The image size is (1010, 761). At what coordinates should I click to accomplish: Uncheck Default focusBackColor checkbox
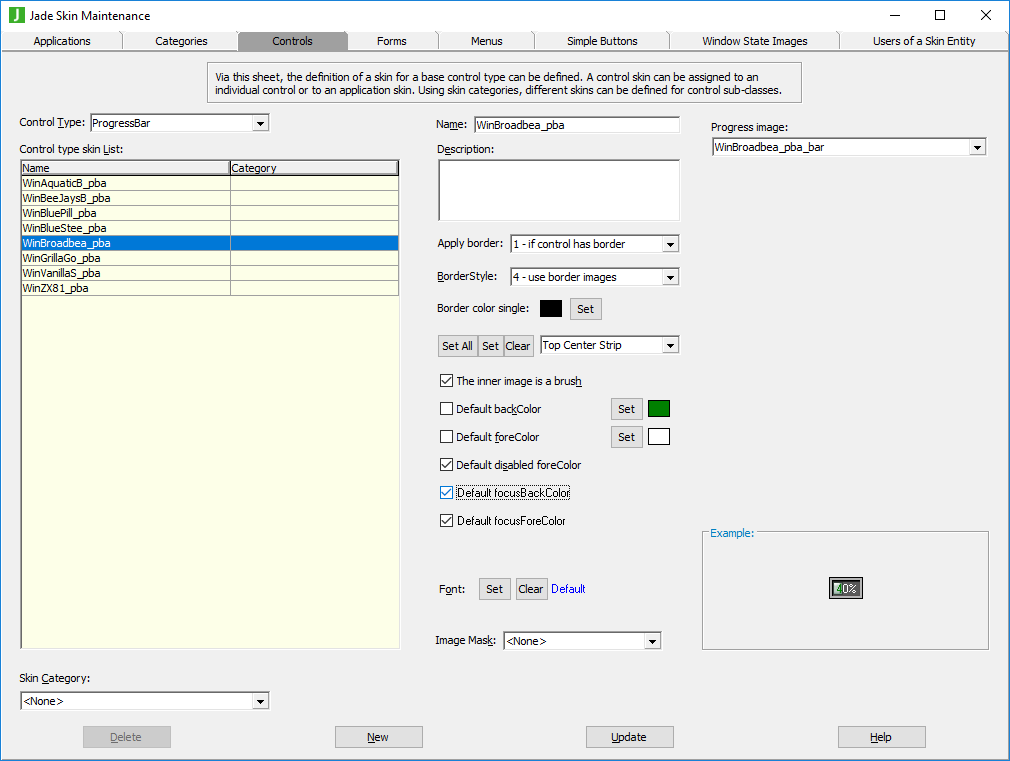[447, 493]
